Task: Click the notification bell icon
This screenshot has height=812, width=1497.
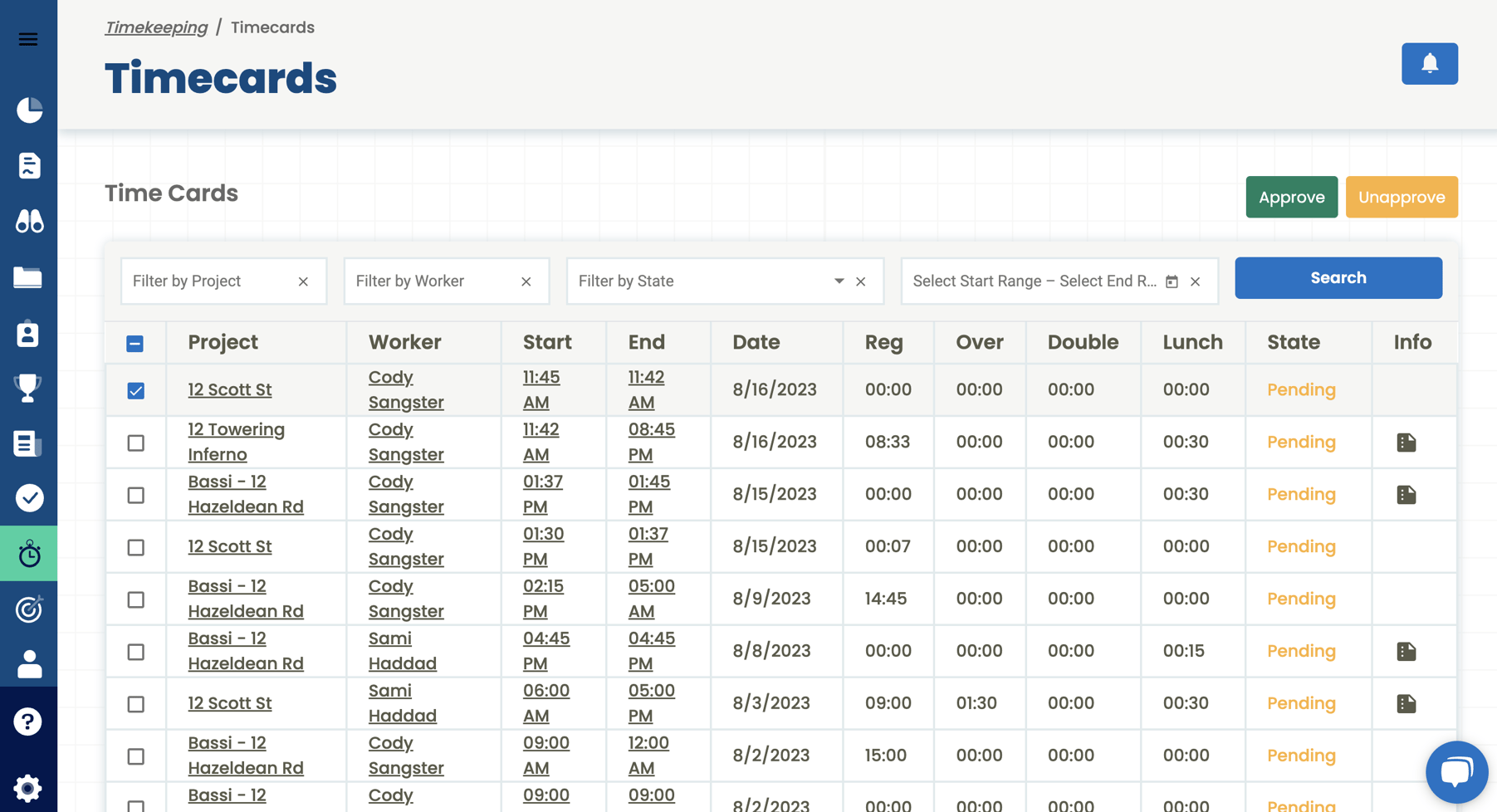Action: point(1429,64)
